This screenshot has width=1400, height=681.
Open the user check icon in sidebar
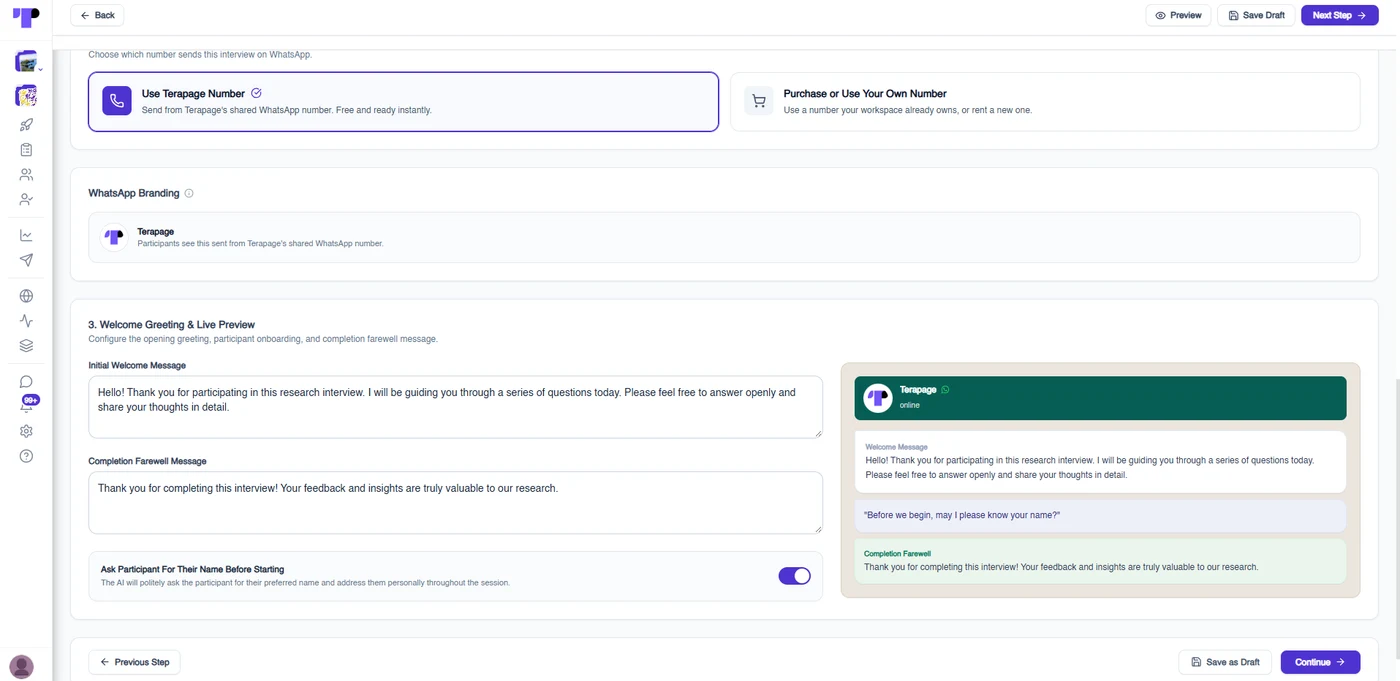pos(26,199)
